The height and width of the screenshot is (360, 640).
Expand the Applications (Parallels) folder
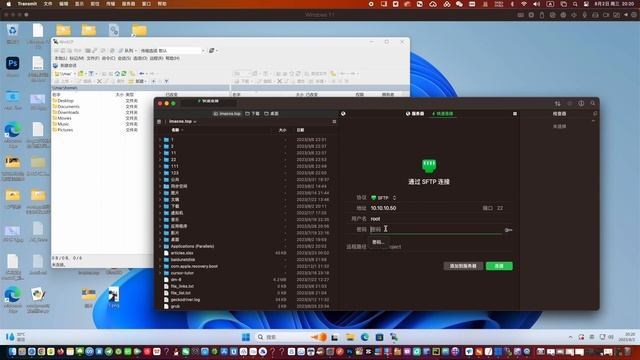pyautogui.click(x=160, y=247)
